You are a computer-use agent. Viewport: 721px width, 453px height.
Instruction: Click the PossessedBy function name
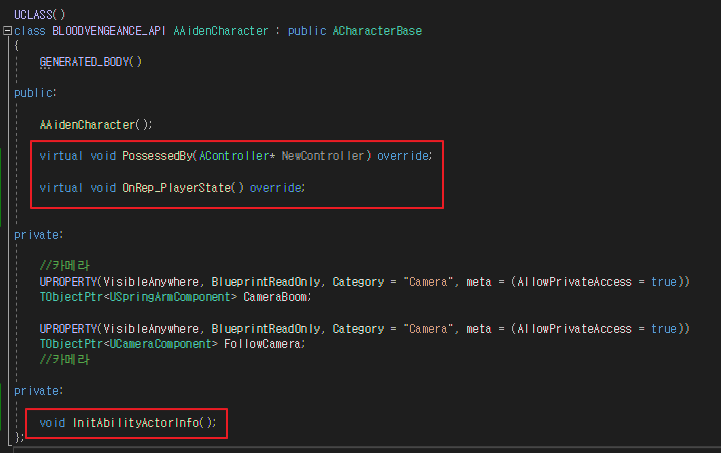tap(157, 156)
